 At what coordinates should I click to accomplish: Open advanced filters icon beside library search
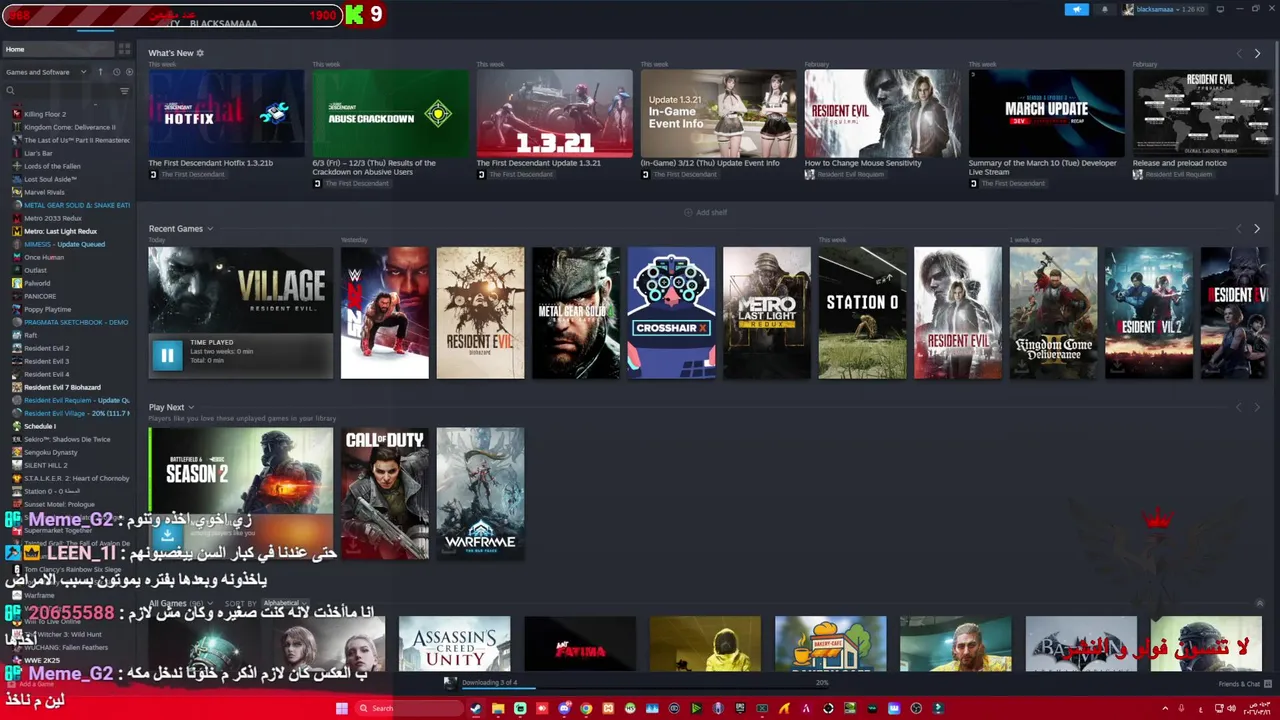click(x=124, y=91)
